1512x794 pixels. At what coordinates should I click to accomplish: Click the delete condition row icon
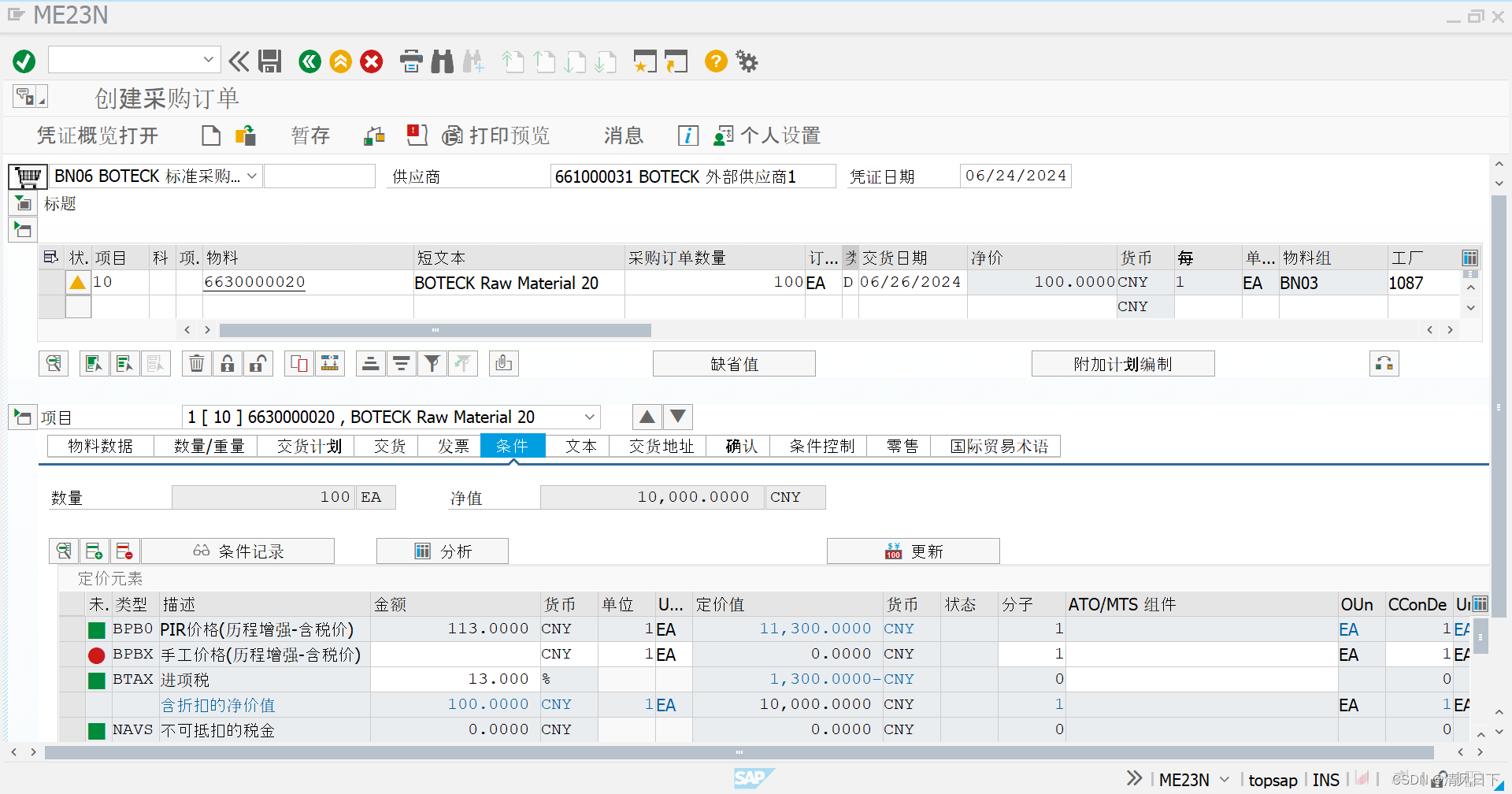click(x=124, y=551)
